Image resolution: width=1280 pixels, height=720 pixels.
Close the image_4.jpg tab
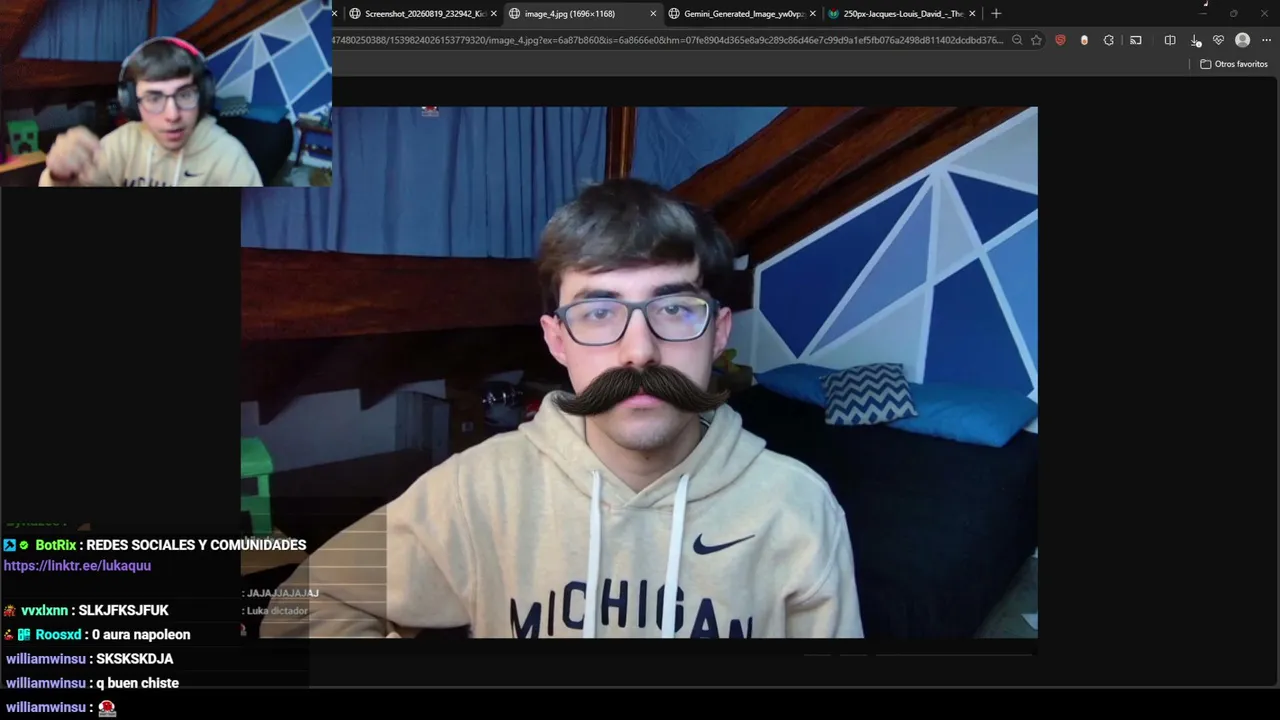(x=653, y=14)
